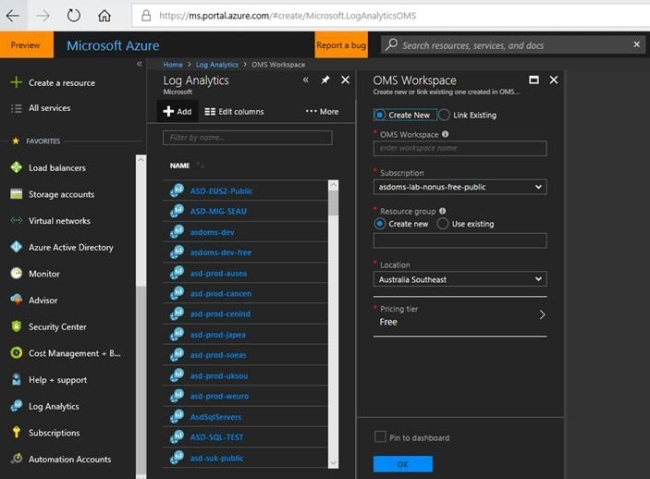Open workspace ASD-EUS2-Public

click(x=221, y=191)
